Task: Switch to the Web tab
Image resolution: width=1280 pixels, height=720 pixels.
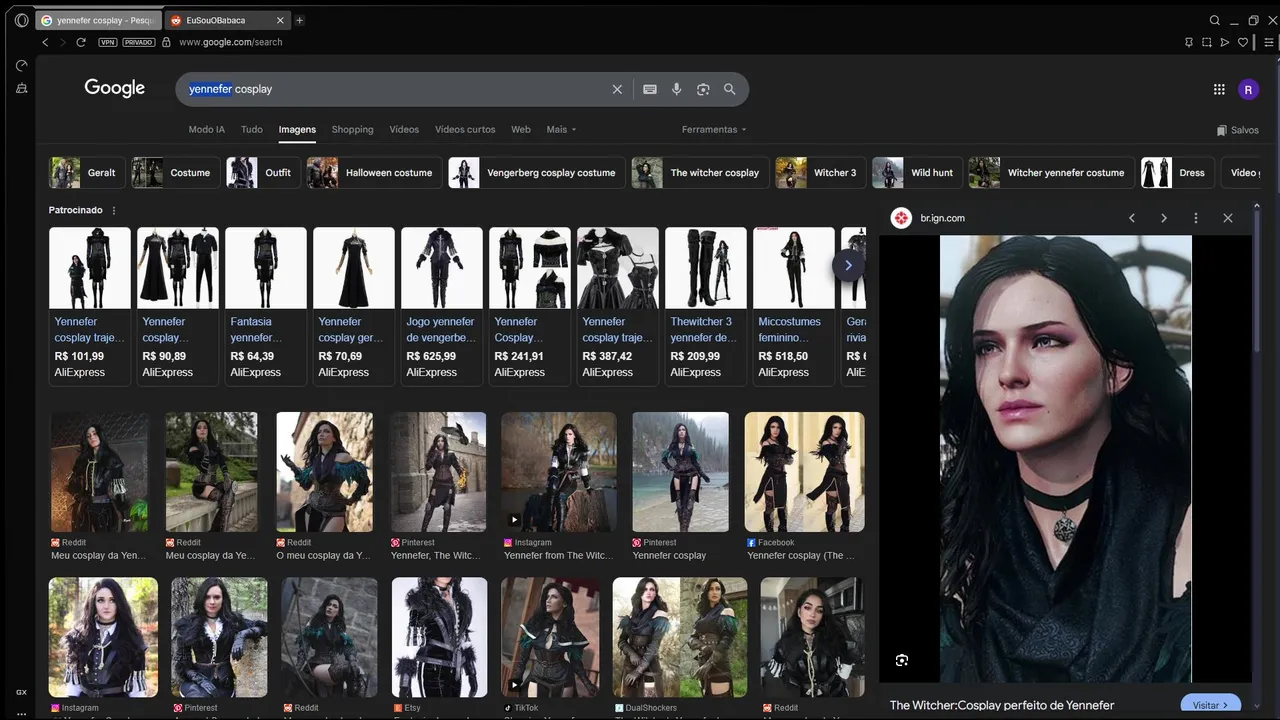Action: tap(521, 129)
